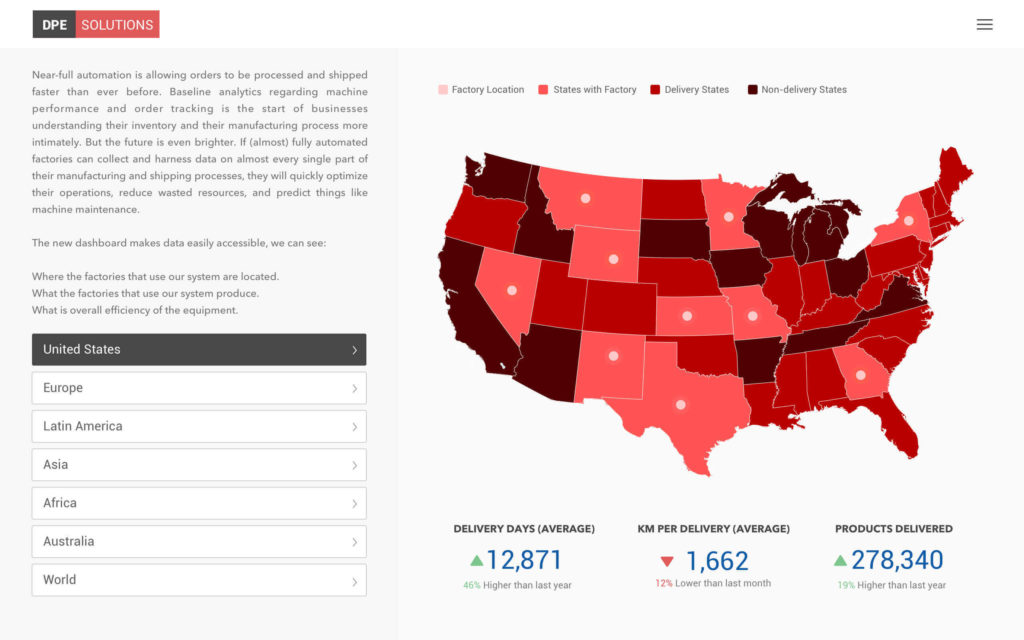Screen dimensions: 1024x640
Task: Expand the Africa chevron arrow
Action: 354,503
